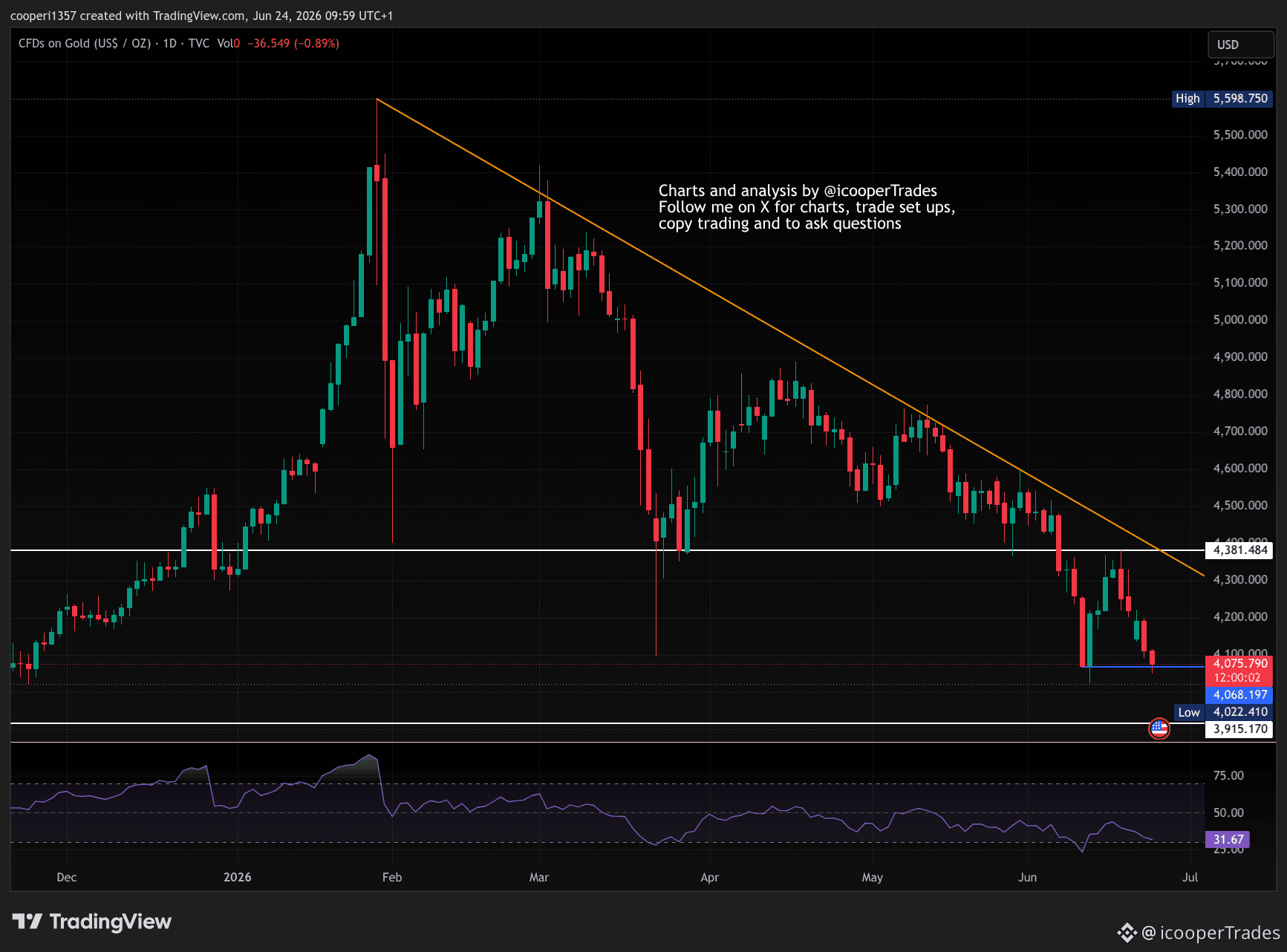Click the red current price label '4,075.790'
1287x952 pixels.
pyautogui.click(x=1240, y=664)
